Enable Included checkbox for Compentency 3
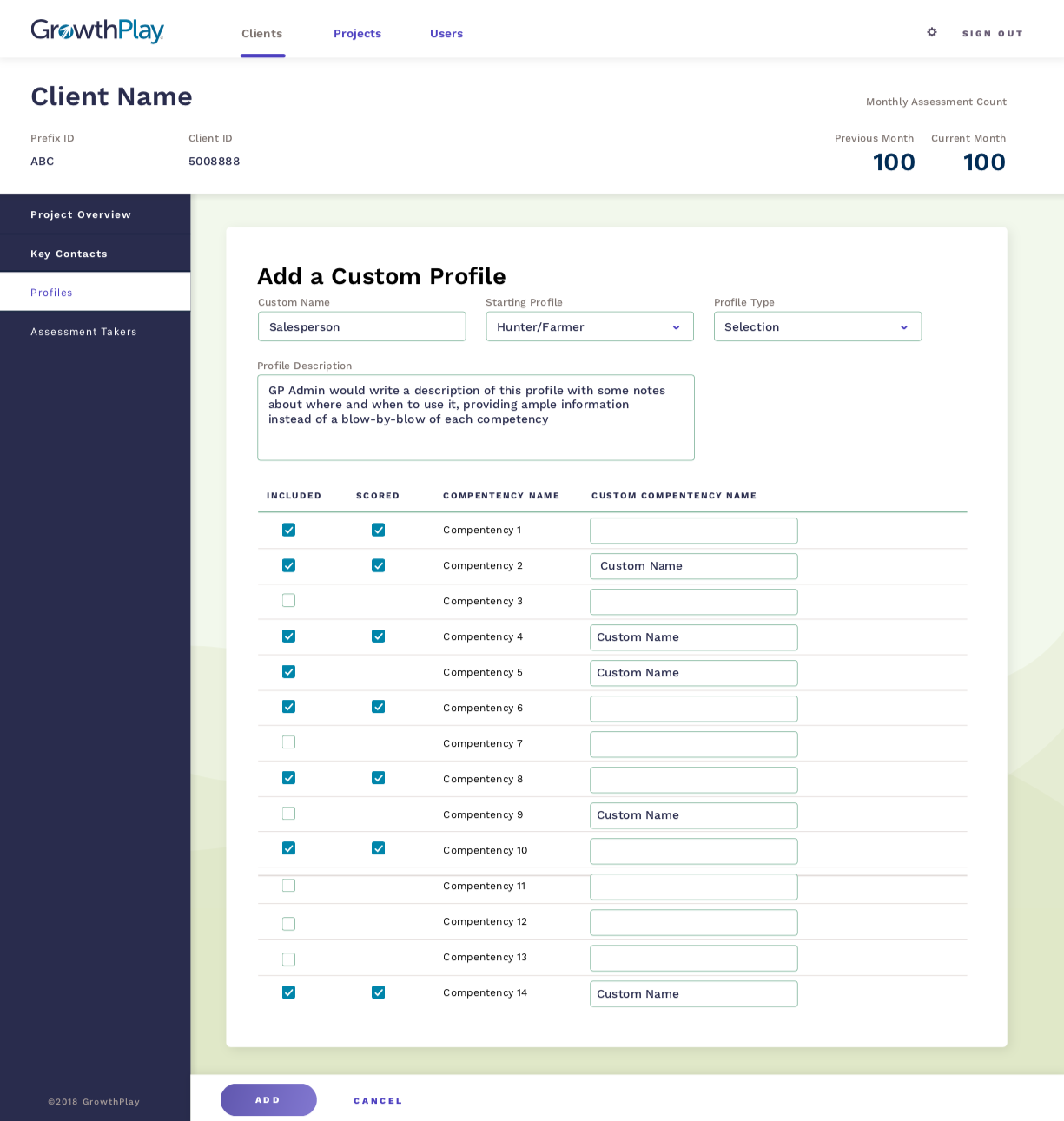This screenshot has width=1064, height=1121. click(288, 600)
